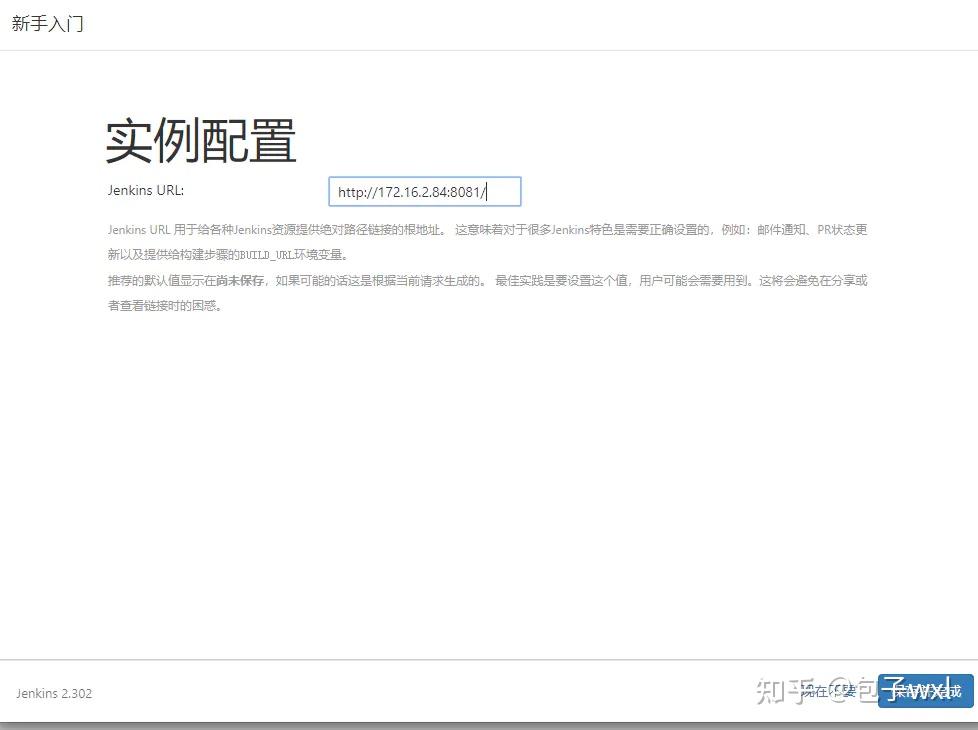This screenshot has width=978, height=730.
Task: Click the 实例配置 page title
Action: pyautogui.click(x=200, y=140)
